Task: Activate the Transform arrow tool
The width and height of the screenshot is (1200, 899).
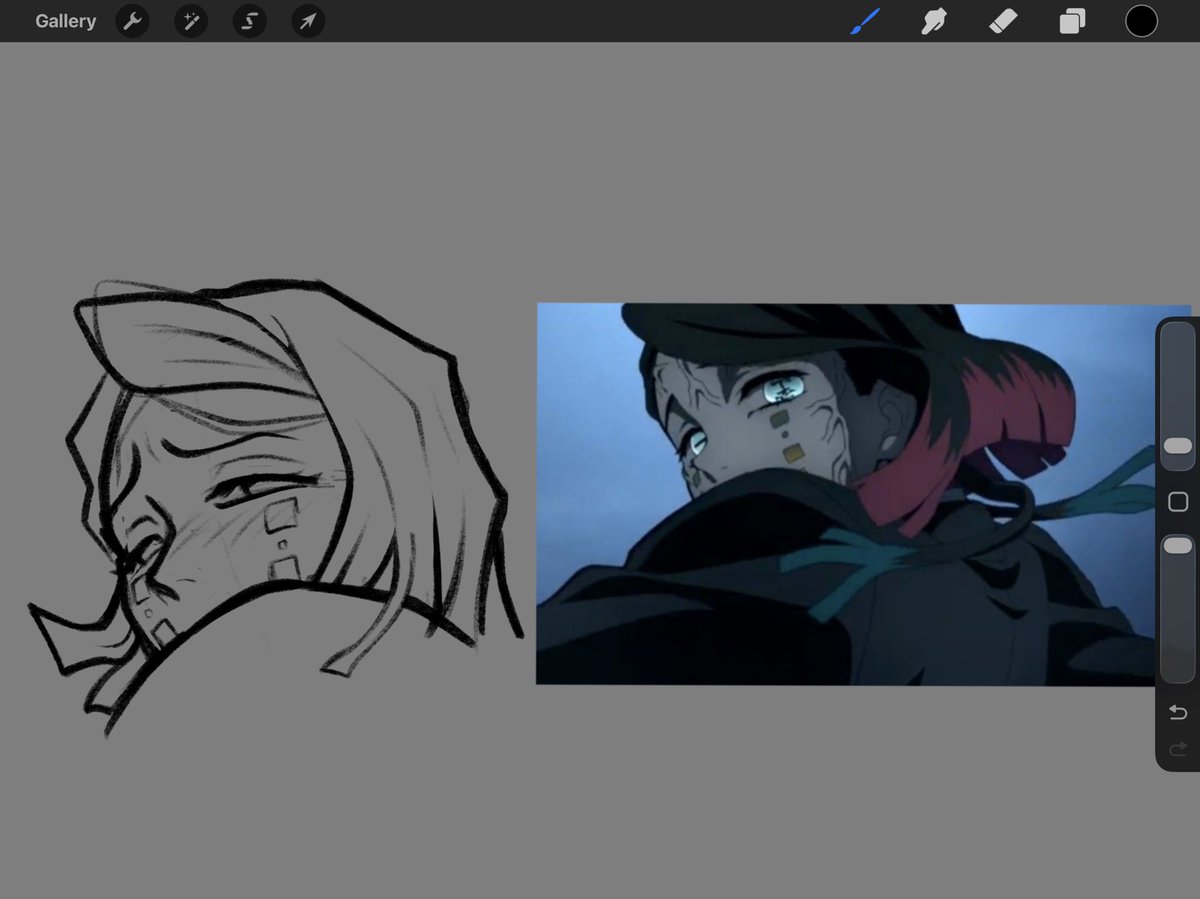Action: click(308, 21)
